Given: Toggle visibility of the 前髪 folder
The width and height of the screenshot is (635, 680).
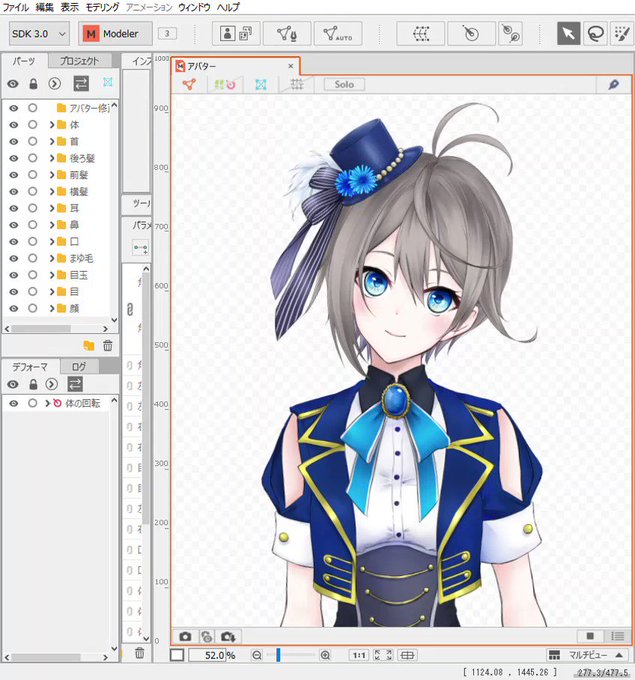Looking at the screenshot, I should pyautogui.click(x=14, y=175).
